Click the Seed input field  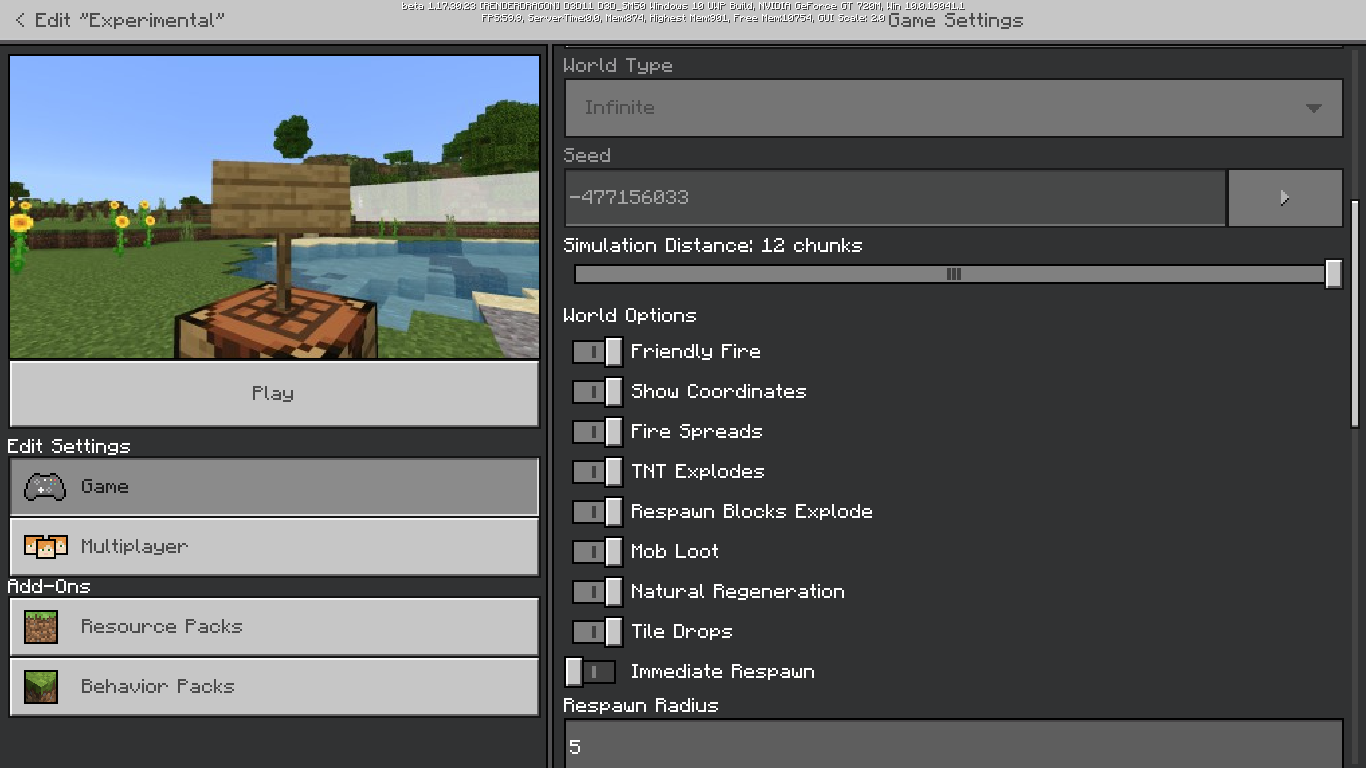pyautogui.click(x=895, y=198)
